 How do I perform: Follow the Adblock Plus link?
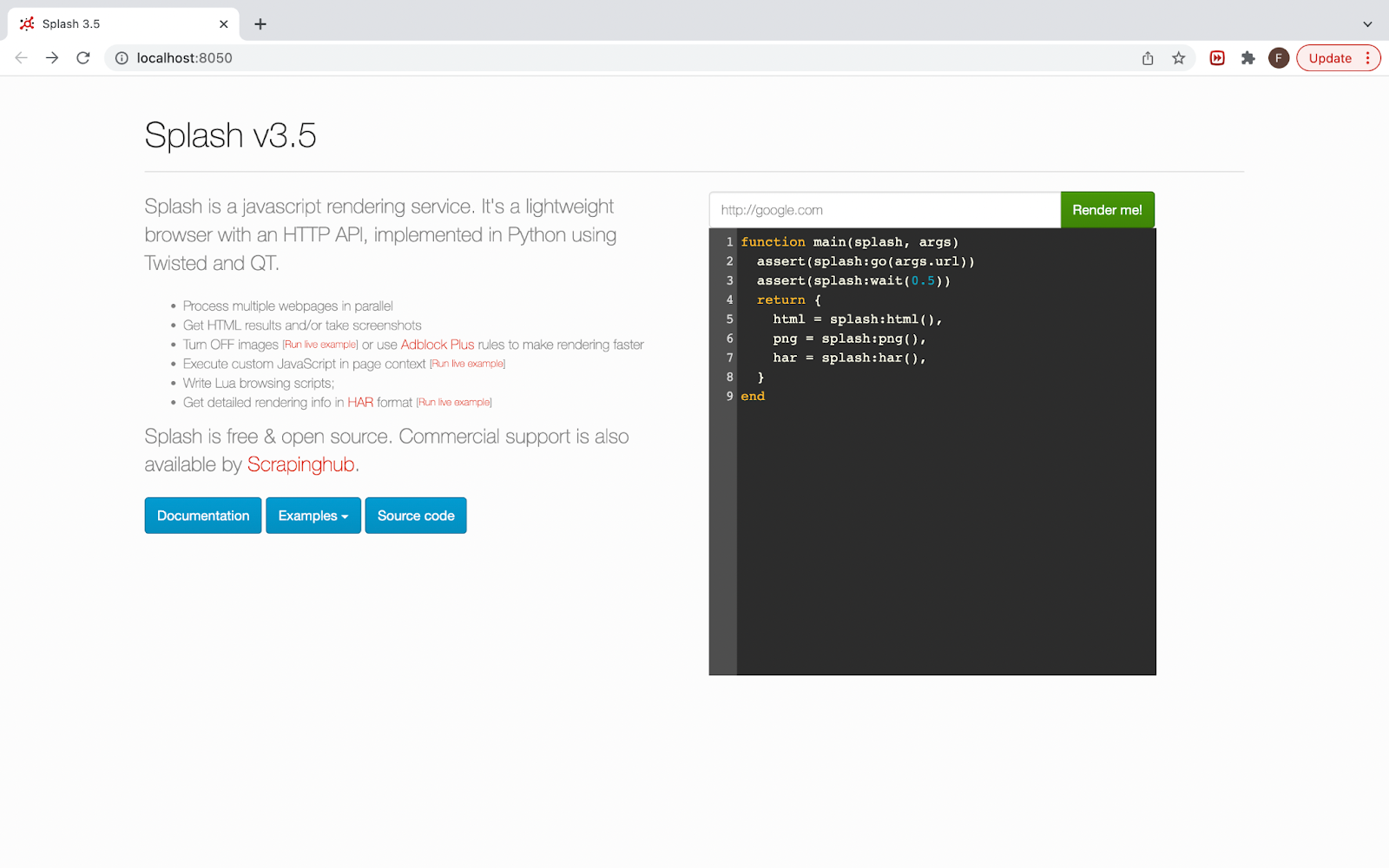coord(438,345)
